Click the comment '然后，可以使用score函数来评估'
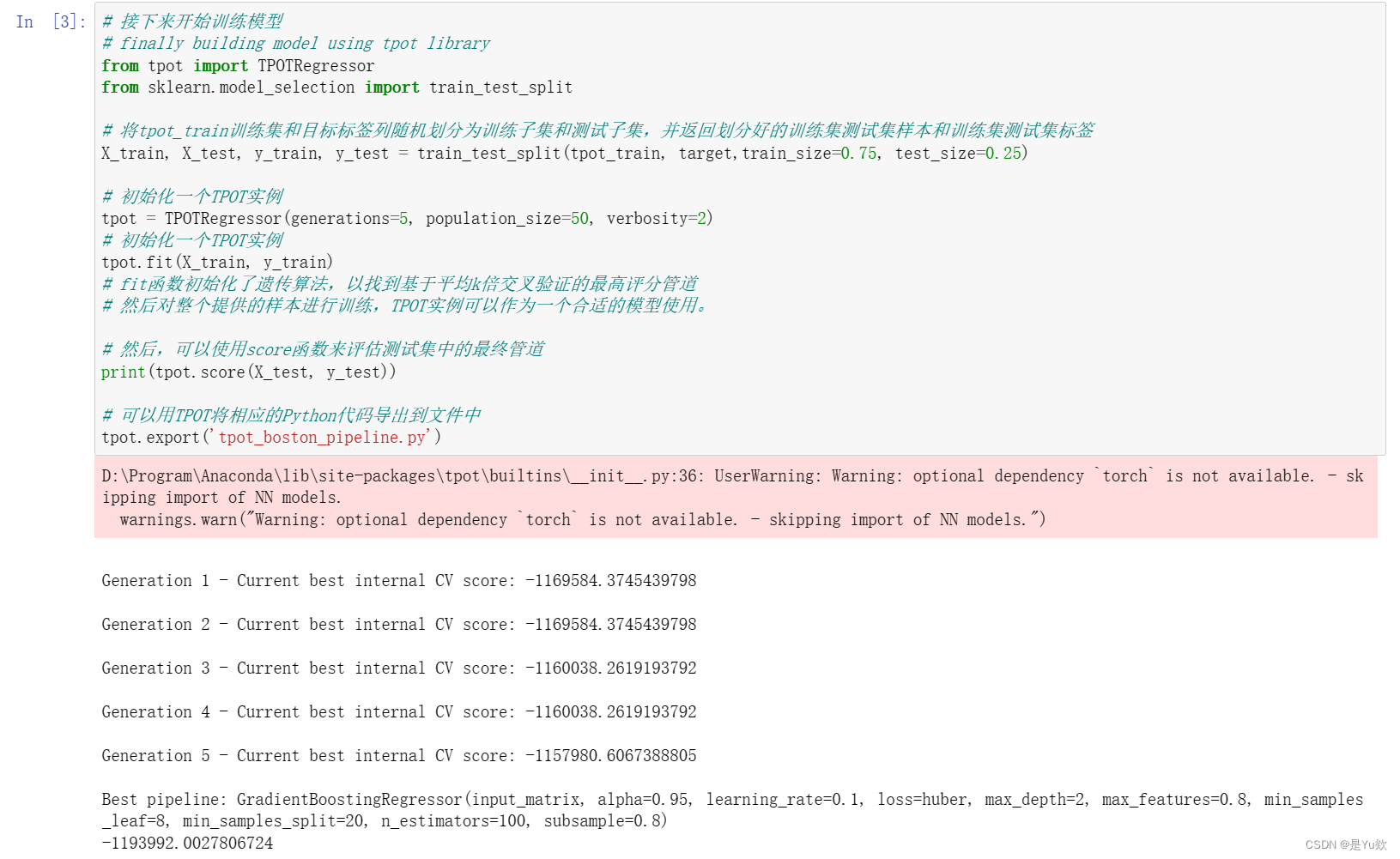Screen dimensions: 1400x859 pos(323,349)
